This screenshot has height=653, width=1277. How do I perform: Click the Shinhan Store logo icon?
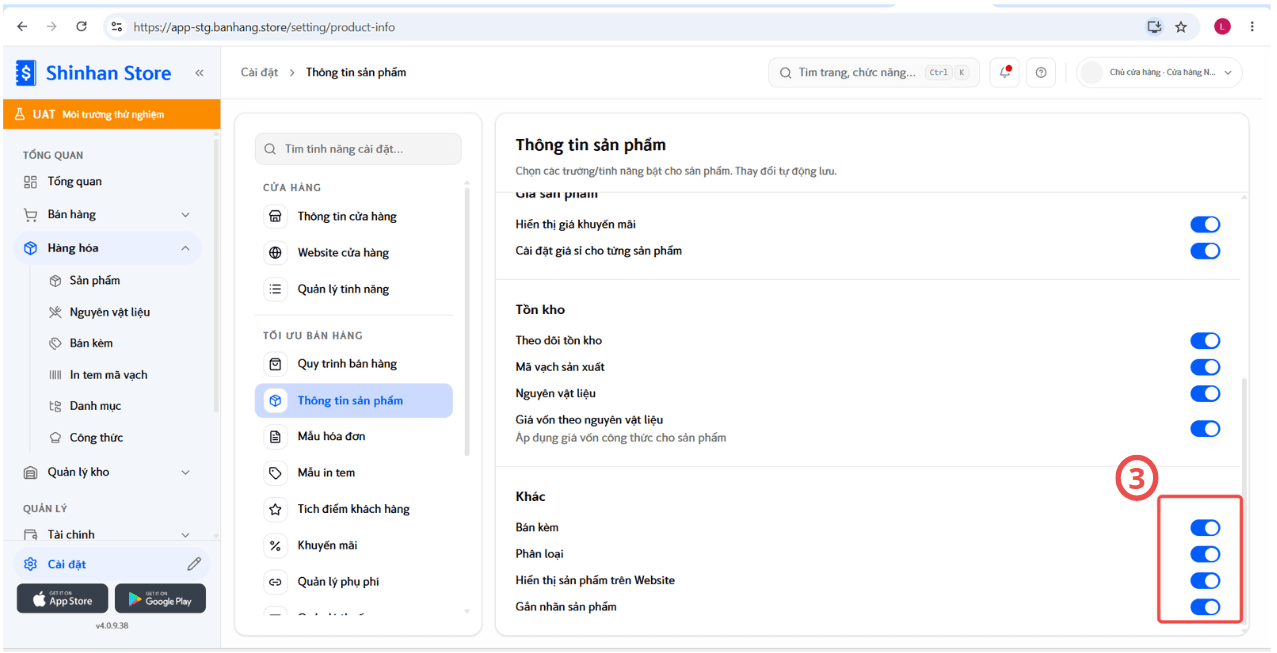click(x=26, y=73)
